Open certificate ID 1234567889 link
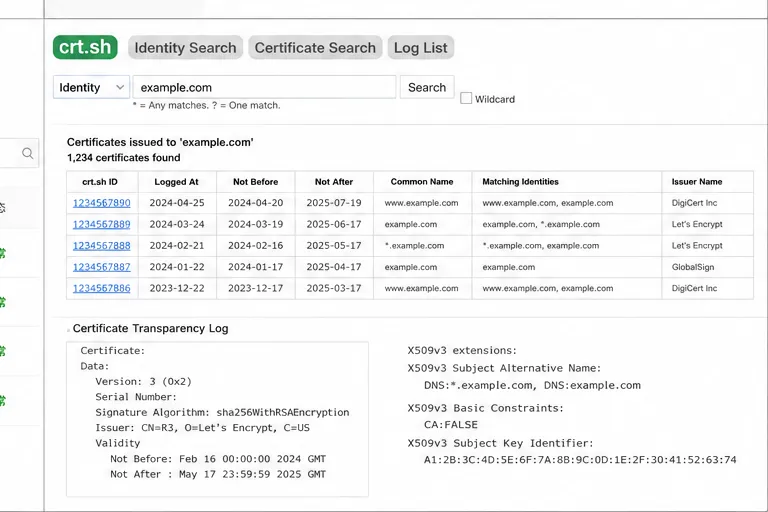Viewport: 768px width, 512px height. [x=102, y=224]
